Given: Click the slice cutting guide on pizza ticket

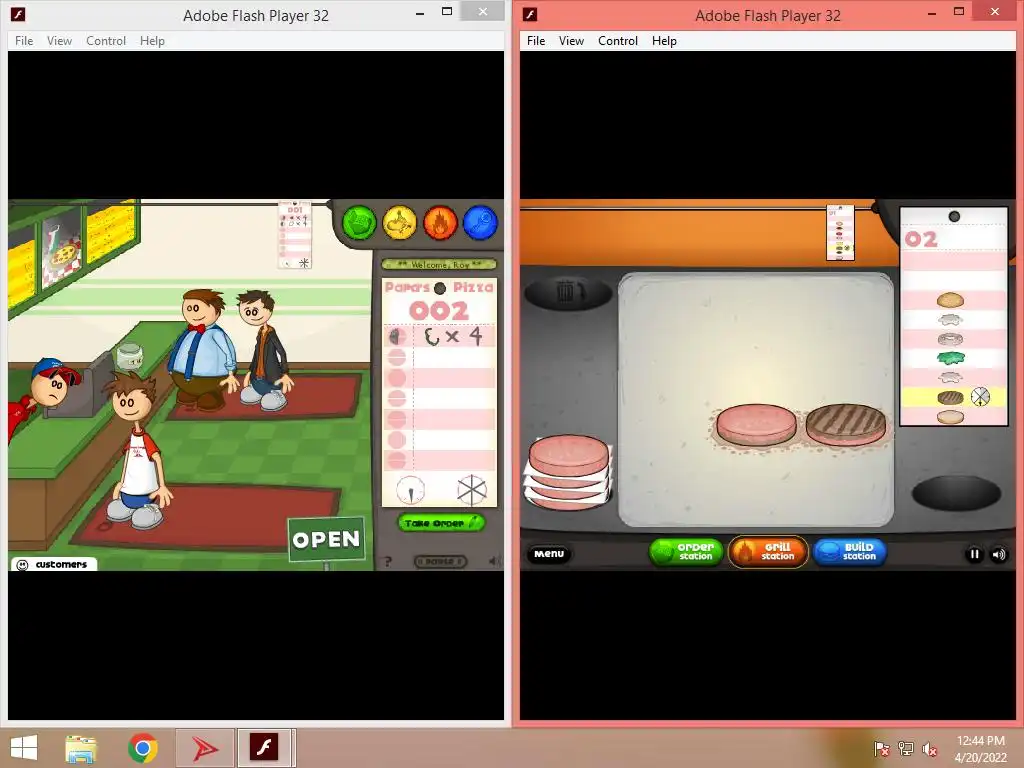Looking at the screenshot, I should [472, 490].
